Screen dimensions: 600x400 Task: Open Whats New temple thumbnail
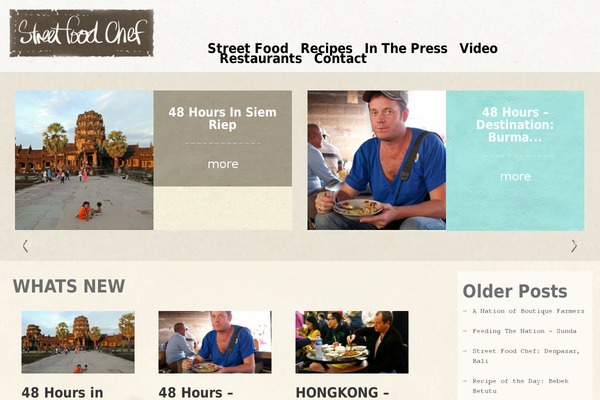tap(78, 342)
